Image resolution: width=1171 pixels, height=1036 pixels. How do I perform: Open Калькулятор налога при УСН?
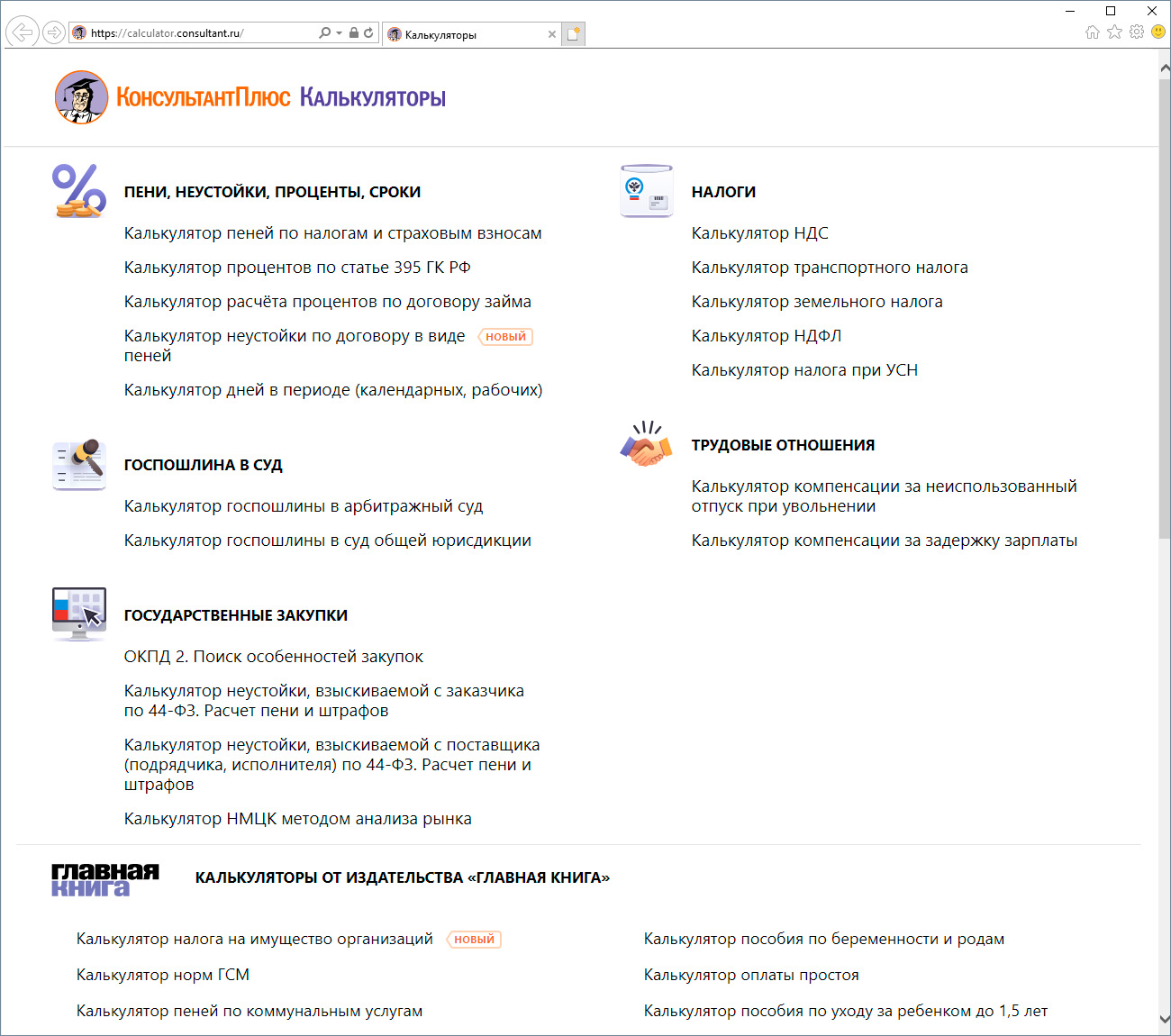(804, 370)
